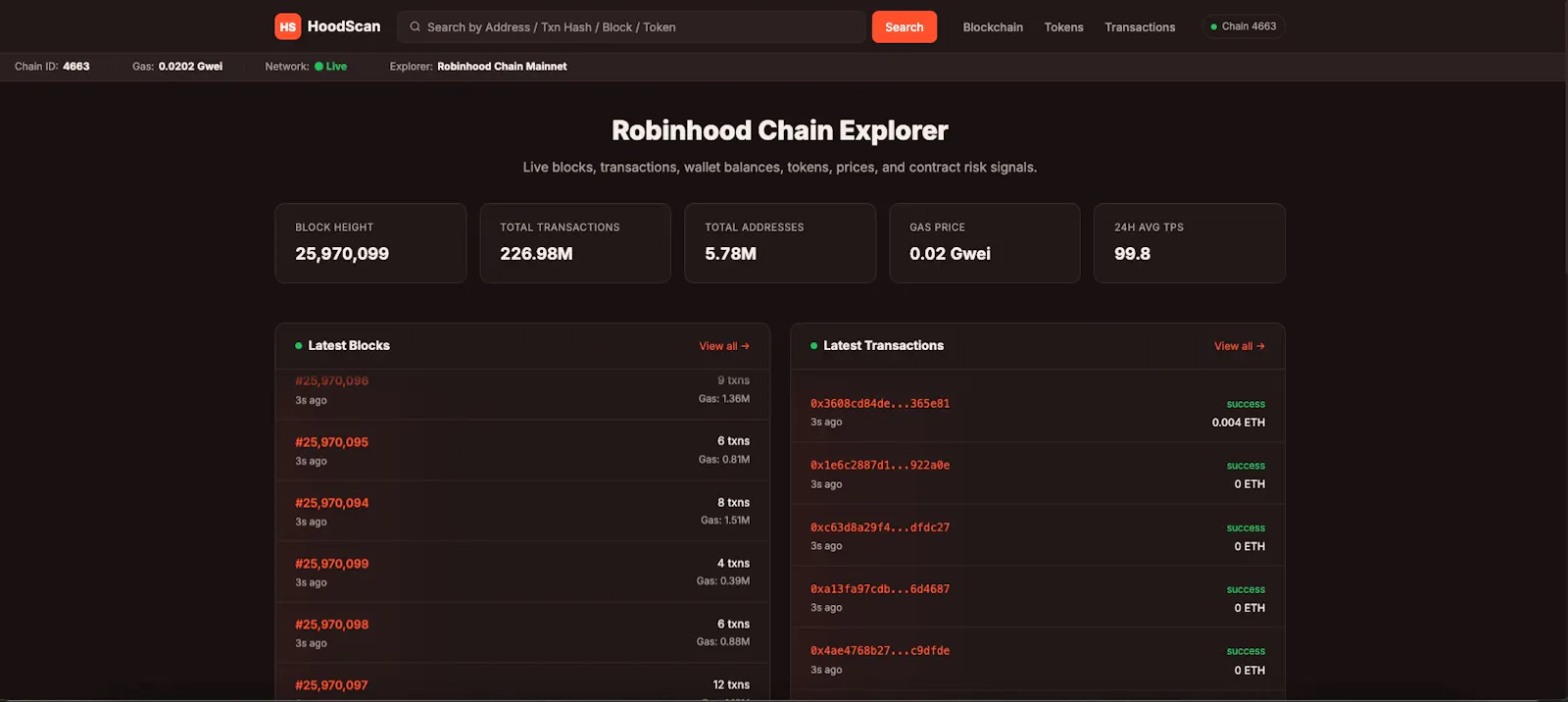Click the Latest Blocks heading
The height and width of the screenshot is (702, 1568).
349,346
